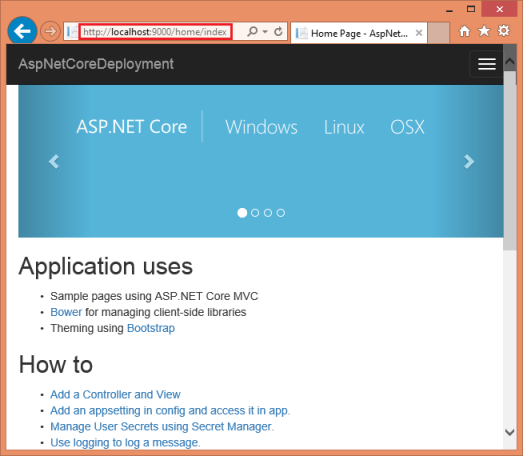Switch to the Home Page - AspNet tab
The width and height of the screenshot is (523, 456).
pos(359,33)
